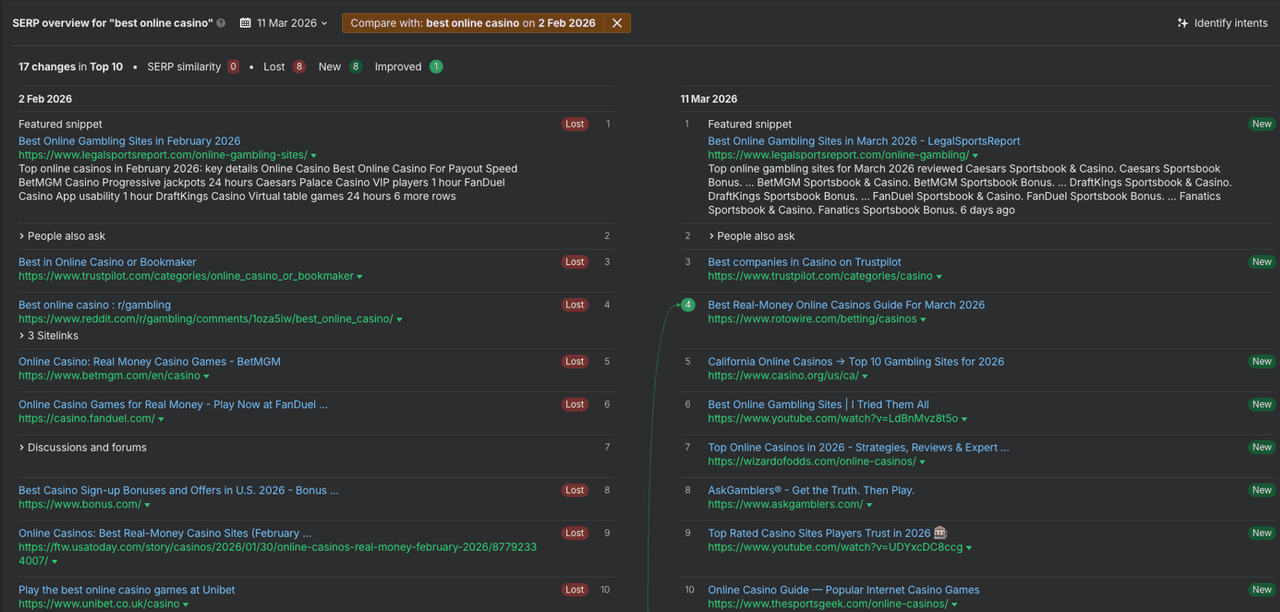Expand the 3 Sitelinks under the Reddit result
This screenshot has width=1280, height=612.
pyautogui.click(x=50, y=335)
